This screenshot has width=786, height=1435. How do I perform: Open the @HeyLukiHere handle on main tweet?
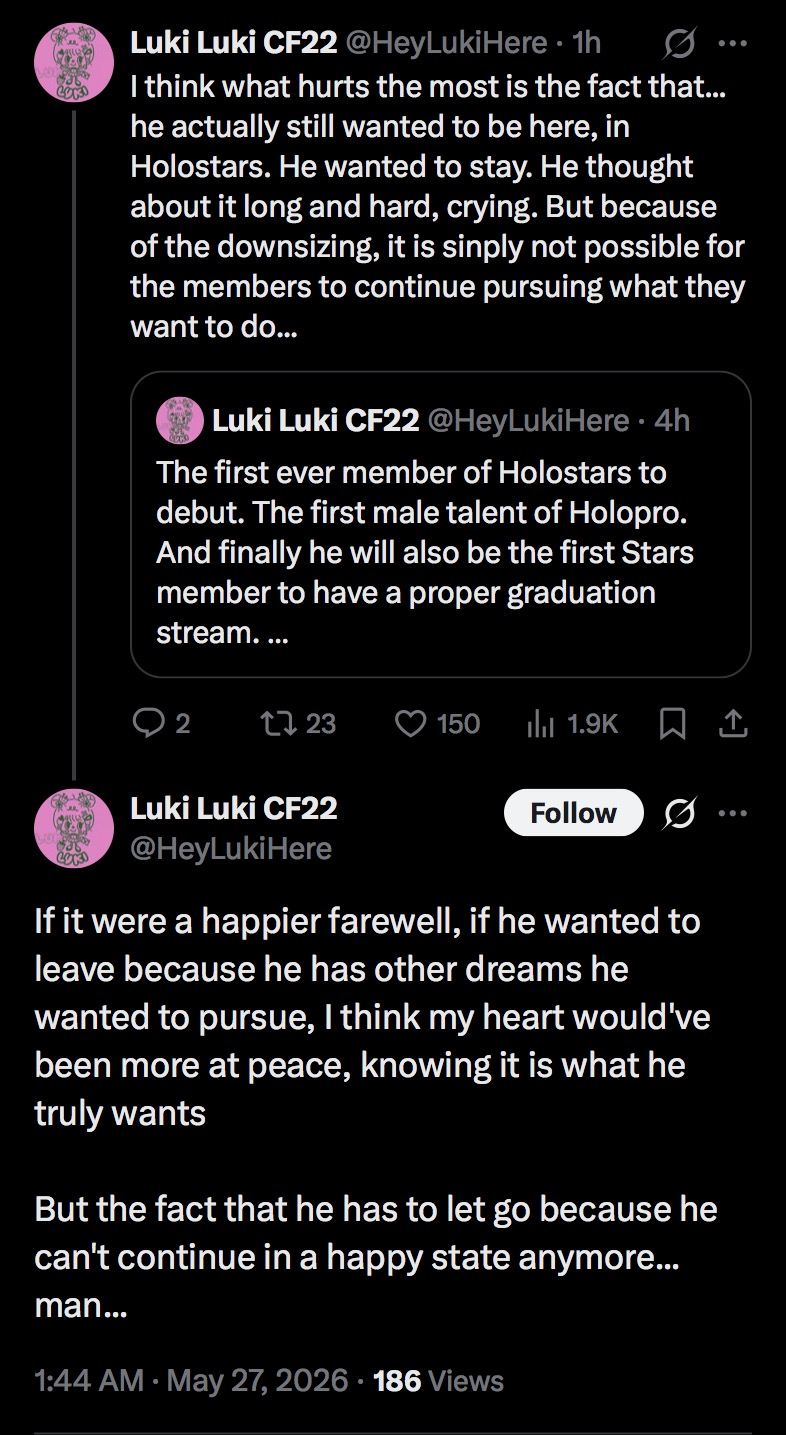coord(231,848)
